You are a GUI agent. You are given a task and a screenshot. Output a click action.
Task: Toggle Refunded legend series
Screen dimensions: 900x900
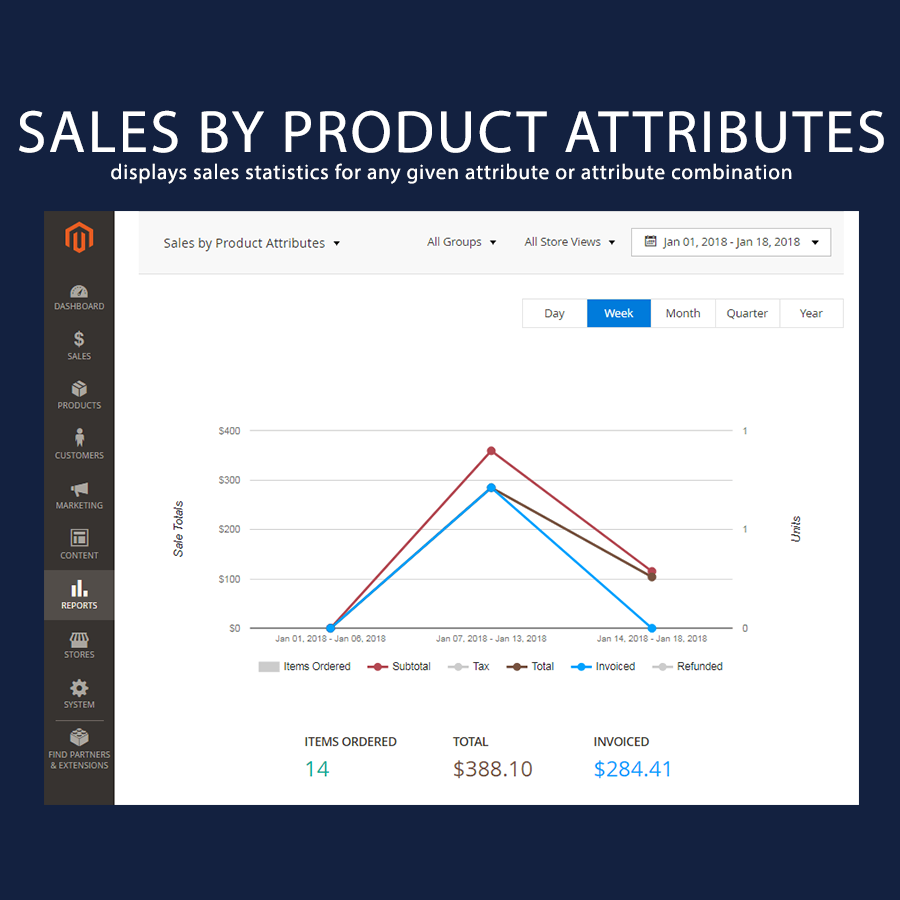tap(688, 666)
